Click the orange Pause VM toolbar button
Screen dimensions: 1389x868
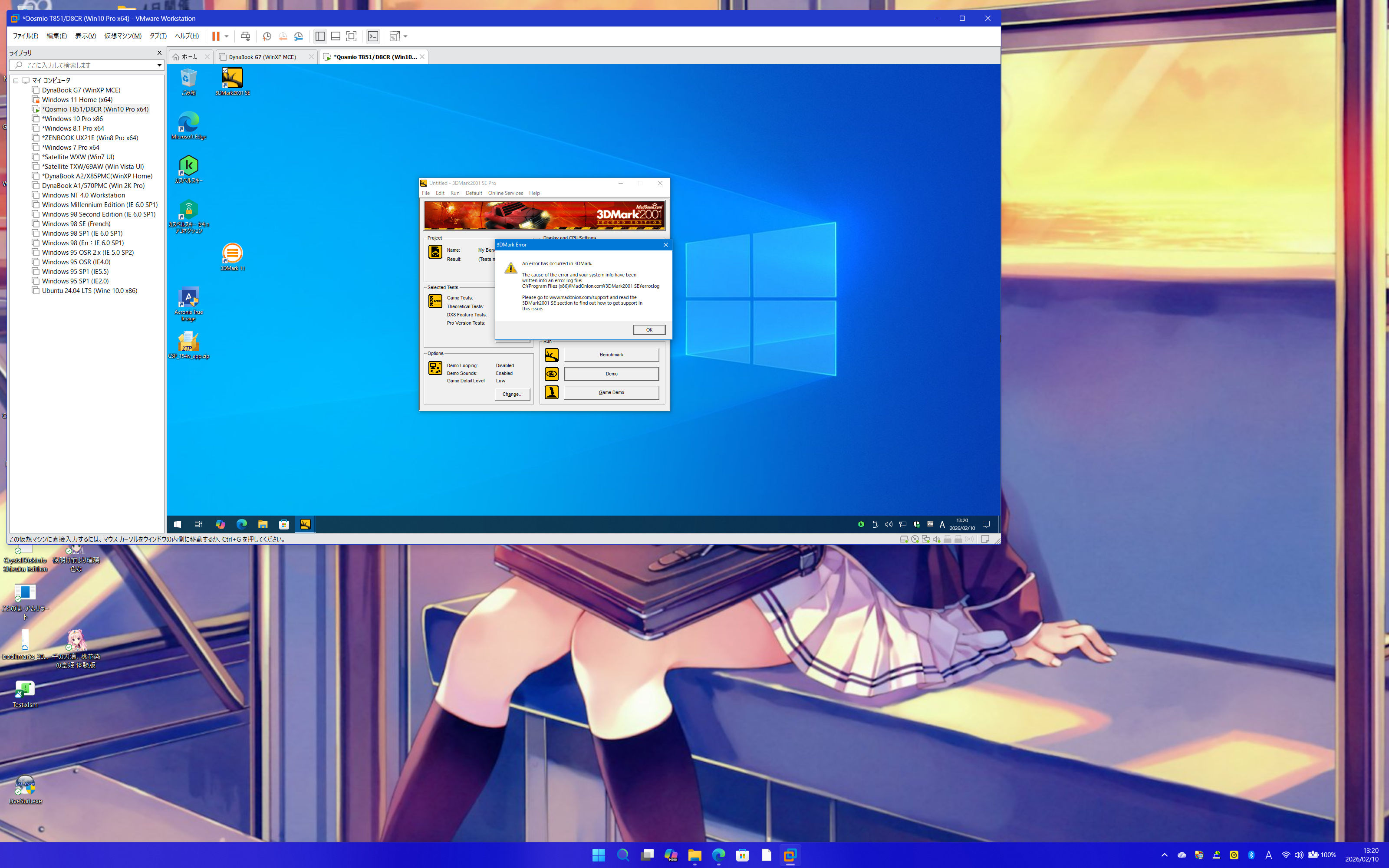216,36
